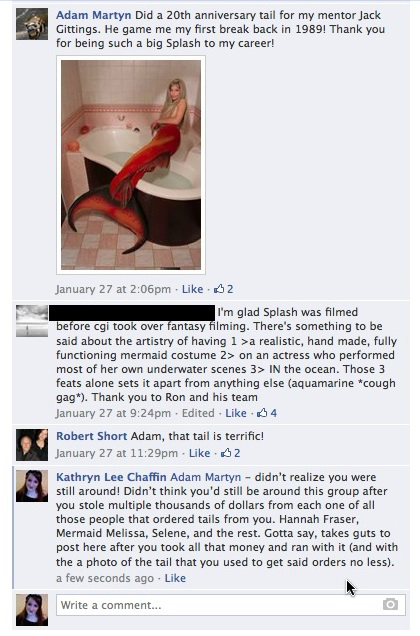Click the Write a comment field
Image resolution: width=420 pixels, height=636 pixels.
pos(230,605)
